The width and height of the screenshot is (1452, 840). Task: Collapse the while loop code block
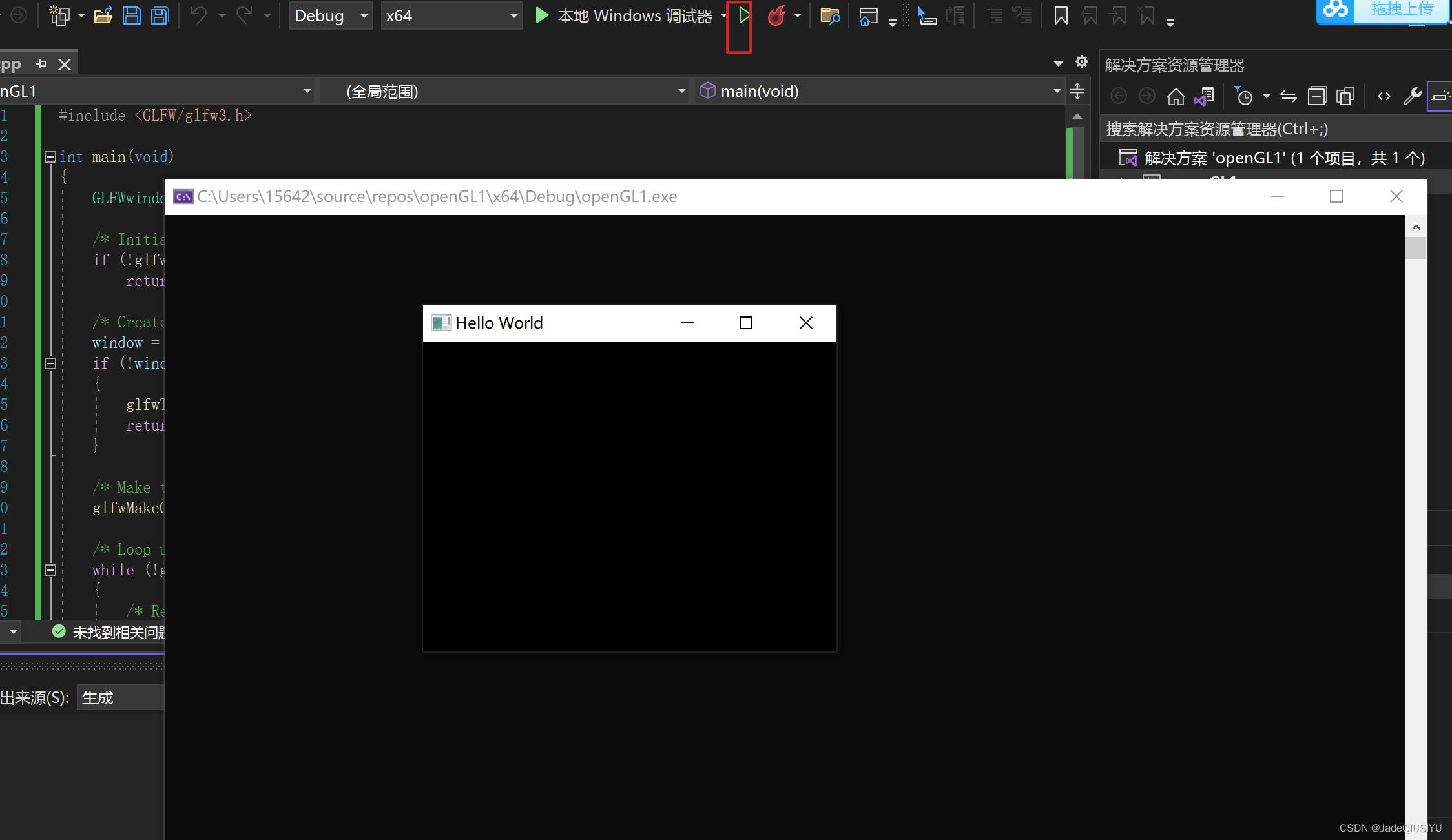(x=50, y=570)
